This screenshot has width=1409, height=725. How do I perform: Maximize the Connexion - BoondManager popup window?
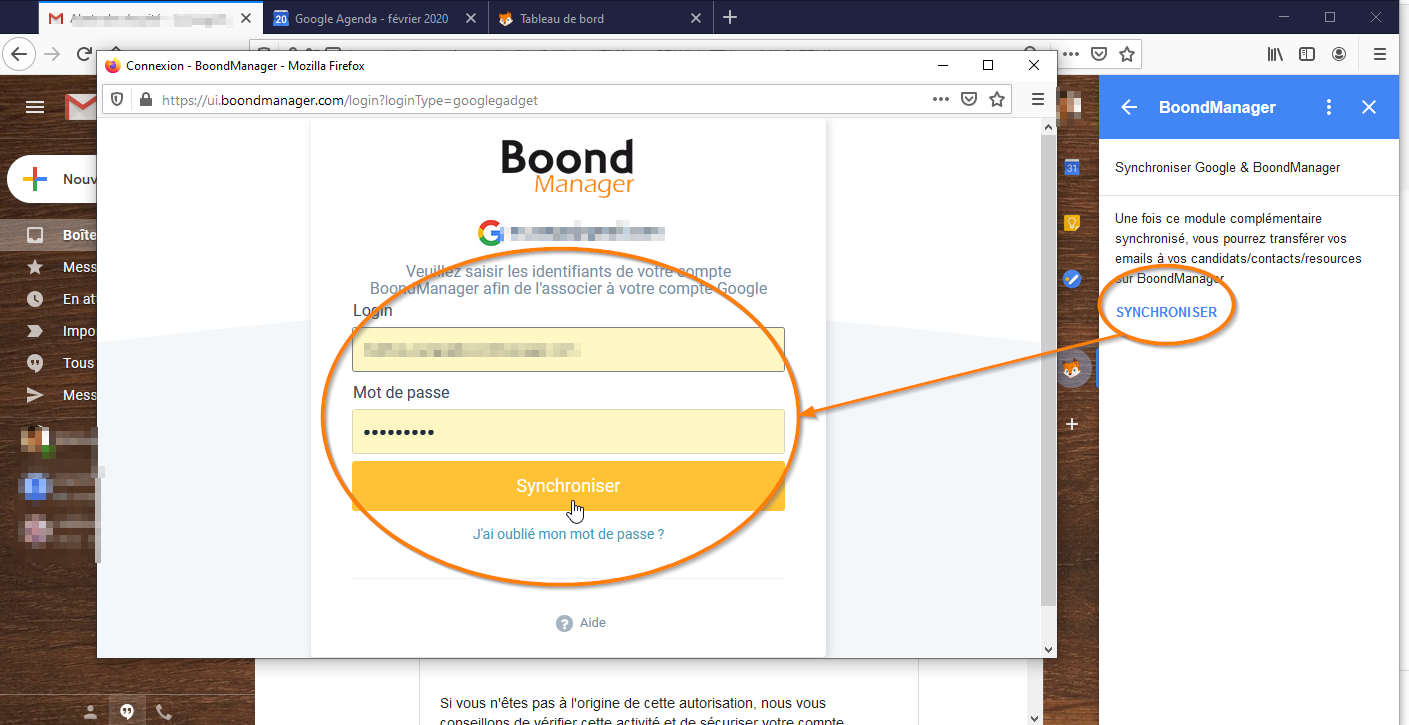coord(988,65)
